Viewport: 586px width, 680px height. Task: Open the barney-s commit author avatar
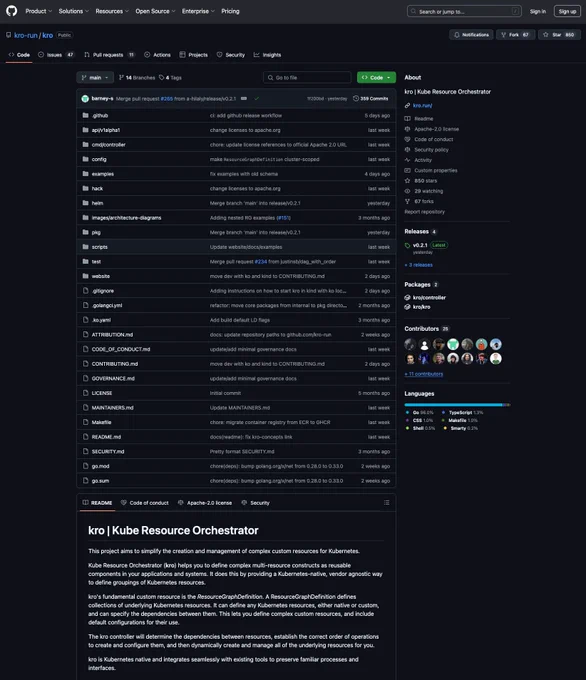pyautogui.click(x=85, y=98)
